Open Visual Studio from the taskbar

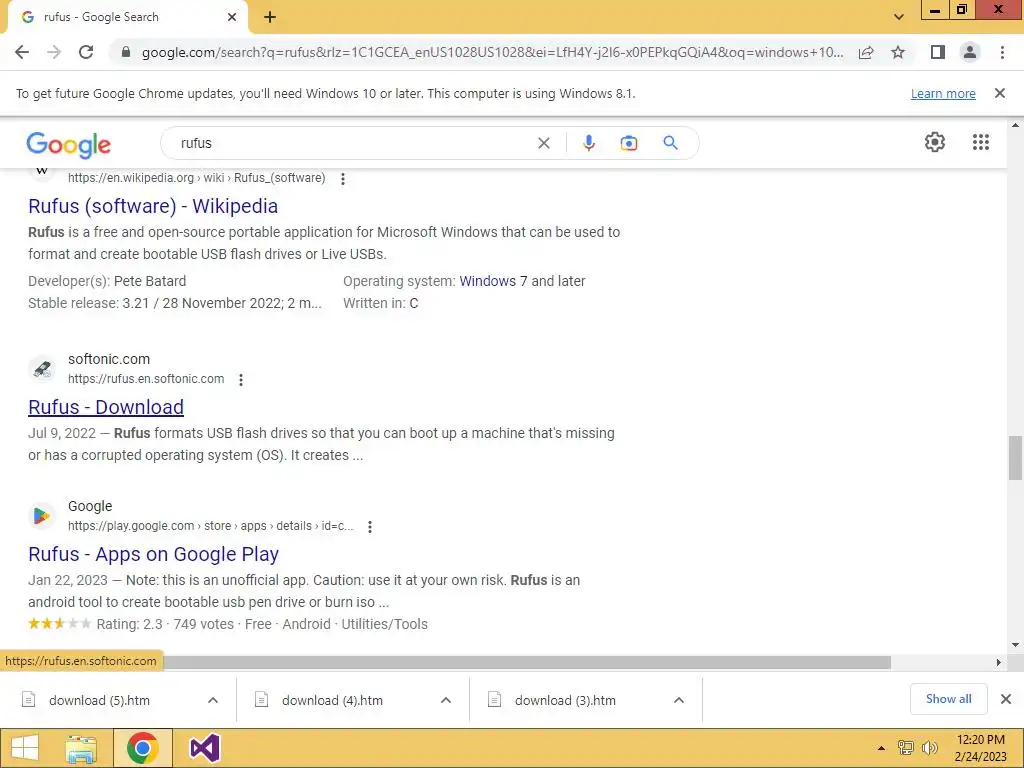pyautogui.click(x=204, y=748)
